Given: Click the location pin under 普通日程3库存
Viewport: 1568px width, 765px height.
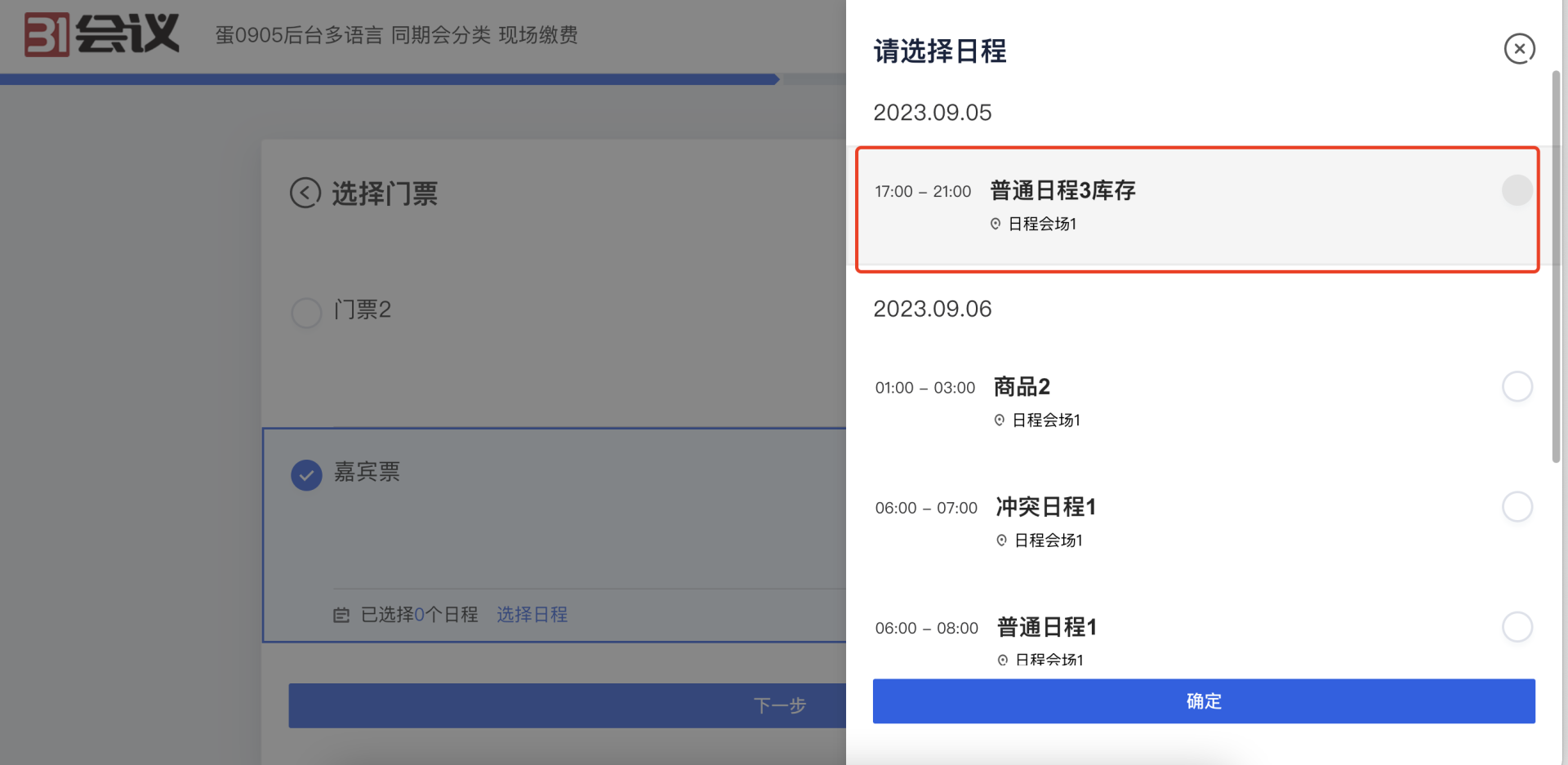Looking at the screenshot, I should coord(996,224).
